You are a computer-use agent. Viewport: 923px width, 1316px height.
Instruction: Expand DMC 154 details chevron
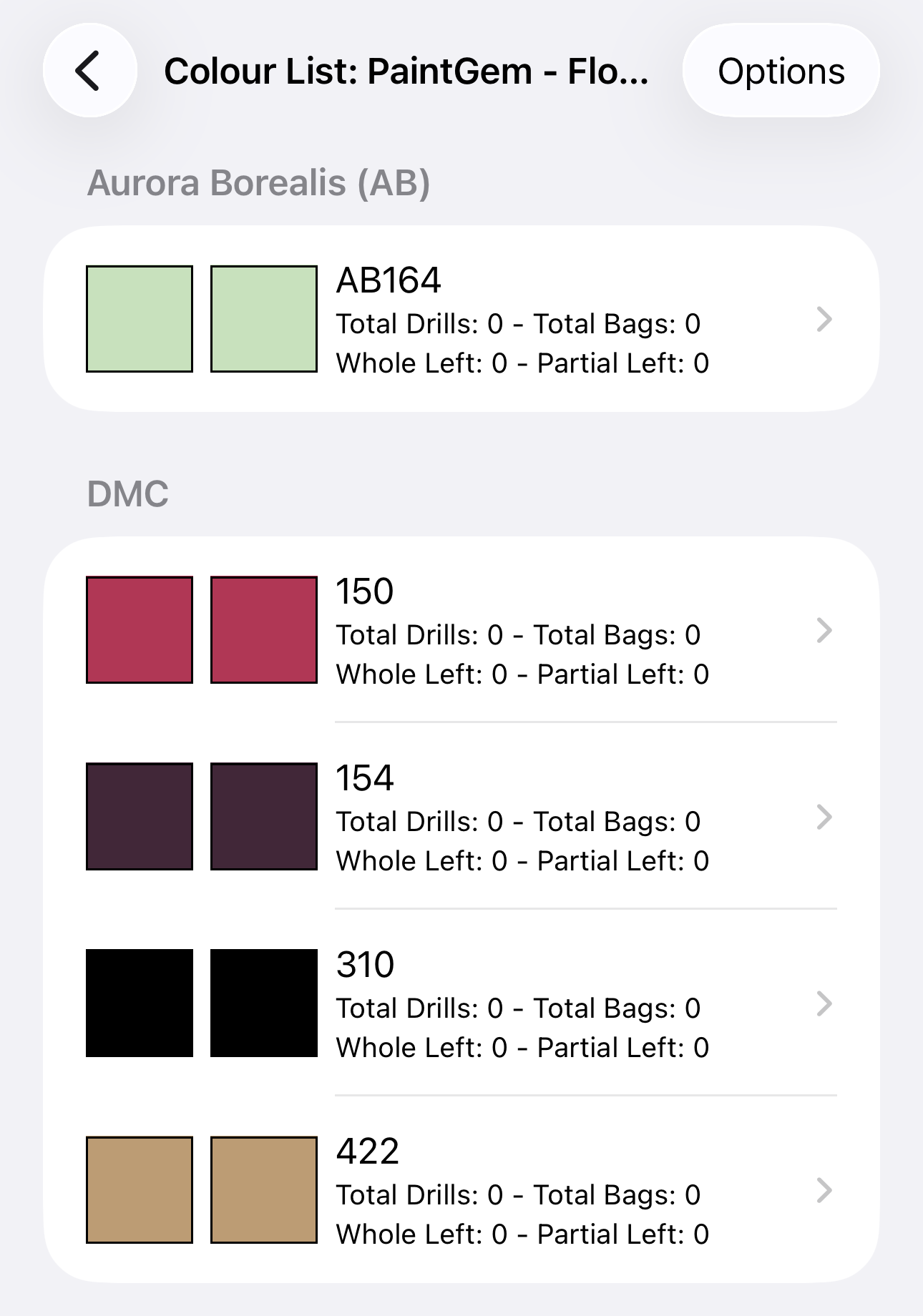click(x=824, y=817)
